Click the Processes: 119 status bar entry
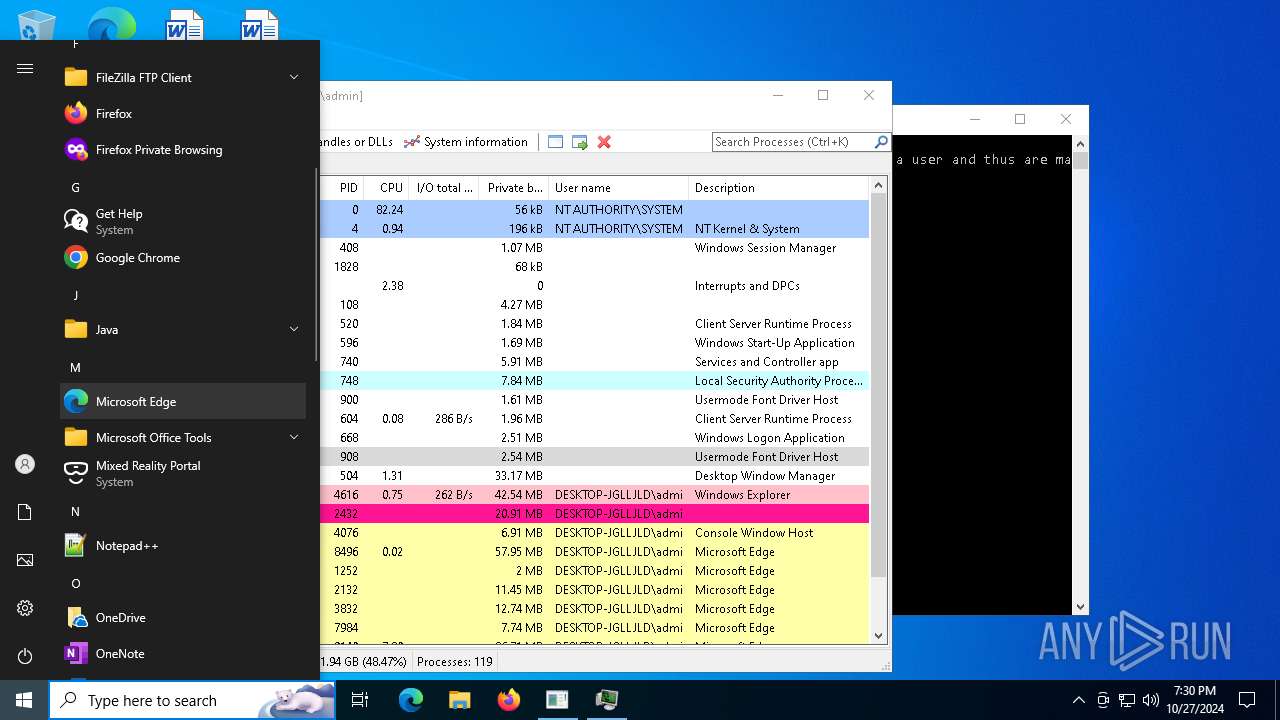The height and width of the screenshot is (720, 1280). (x=454, y=662)
